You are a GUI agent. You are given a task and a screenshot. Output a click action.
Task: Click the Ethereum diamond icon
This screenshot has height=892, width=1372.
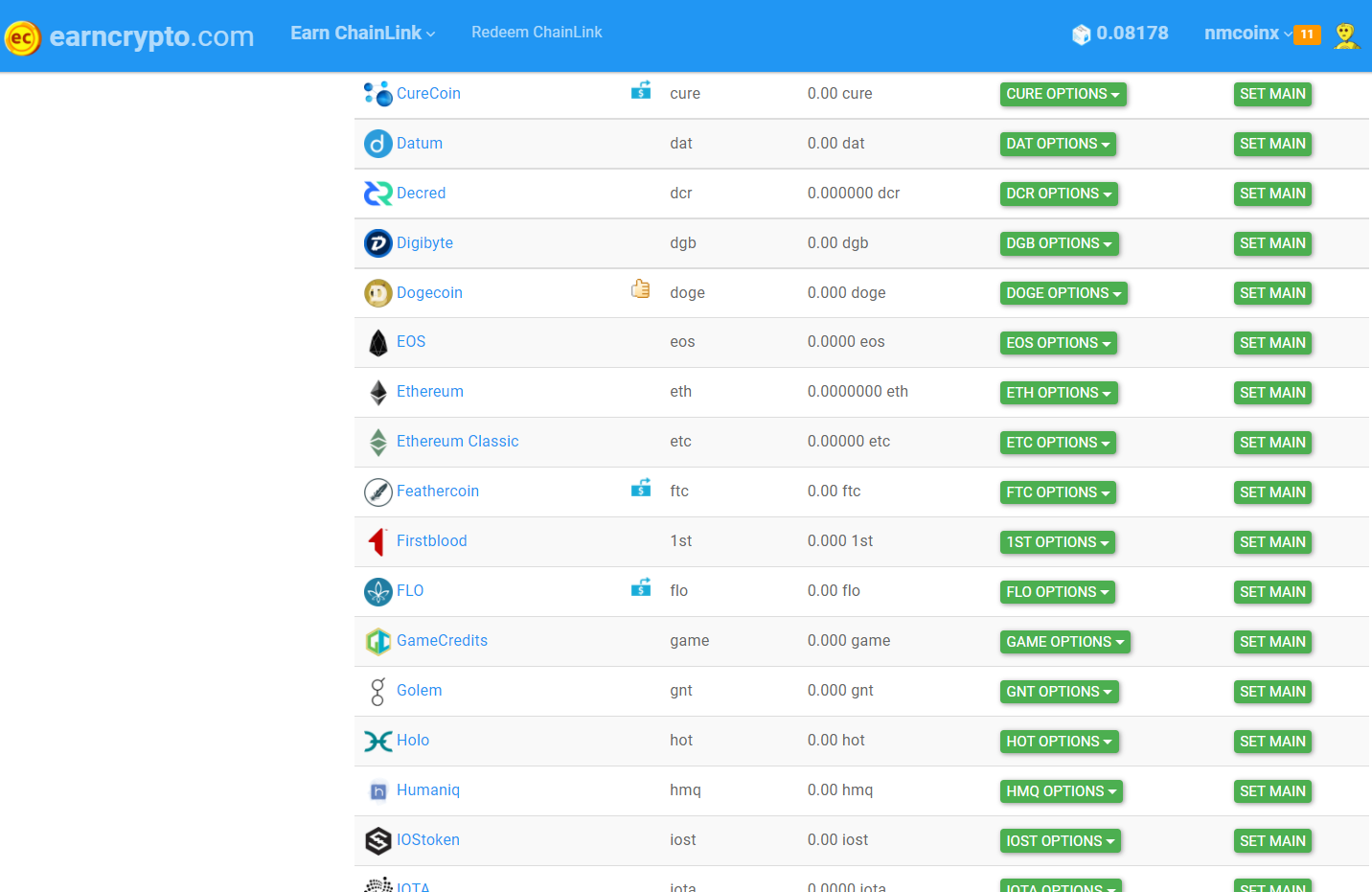click(x=378, y=393)
